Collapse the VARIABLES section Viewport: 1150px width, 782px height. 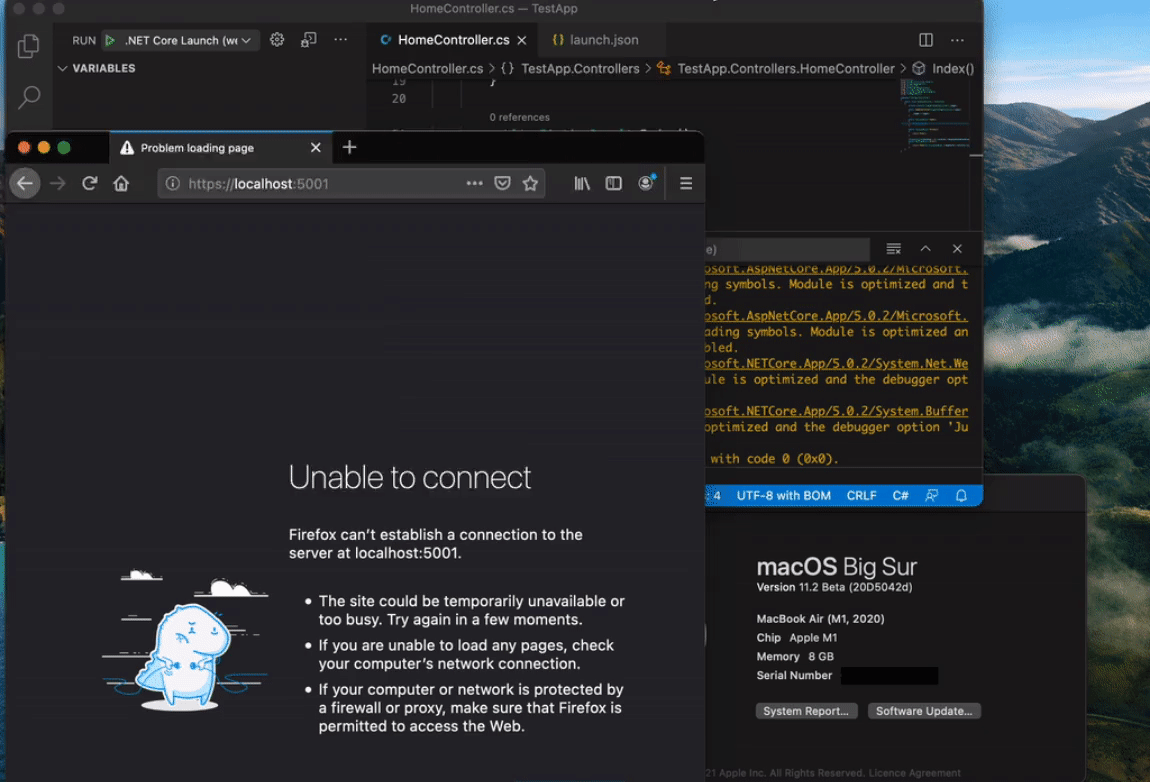(97, 68)
